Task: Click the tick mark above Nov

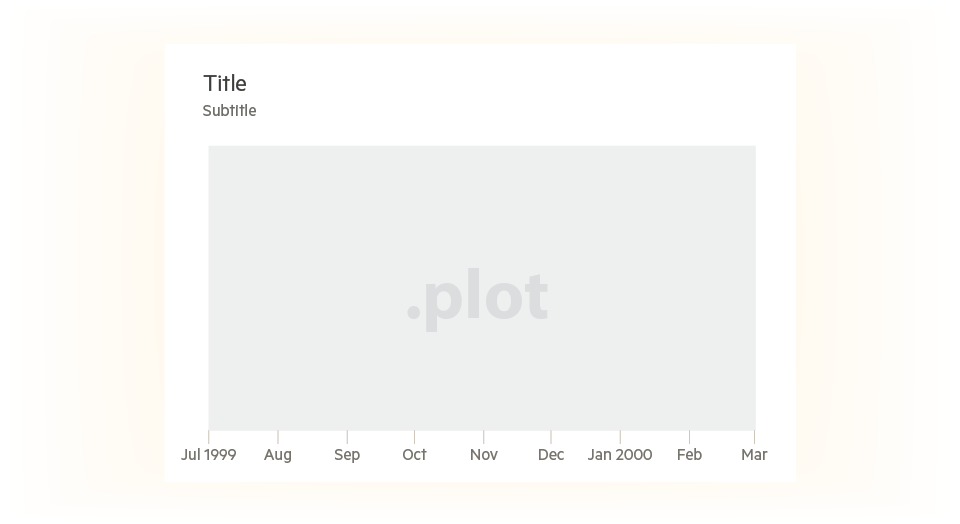Action: (484, 437)
